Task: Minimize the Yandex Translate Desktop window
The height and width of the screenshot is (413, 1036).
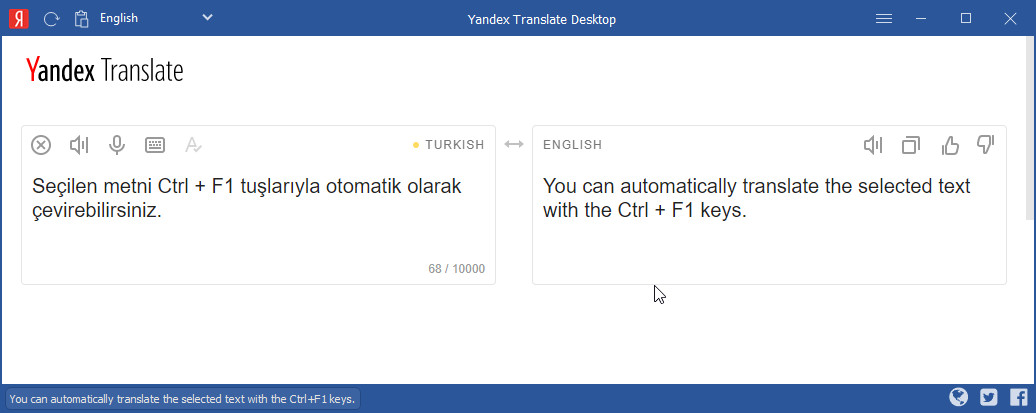Action: click(921, 19)
